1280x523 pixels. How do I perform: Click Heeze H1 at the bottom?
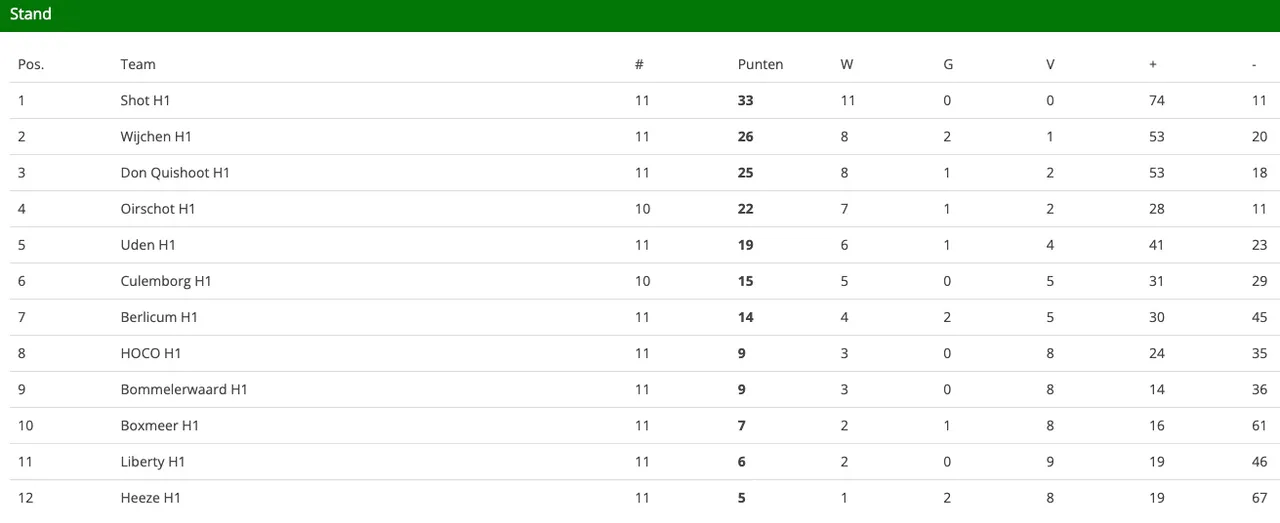(151, 497)
